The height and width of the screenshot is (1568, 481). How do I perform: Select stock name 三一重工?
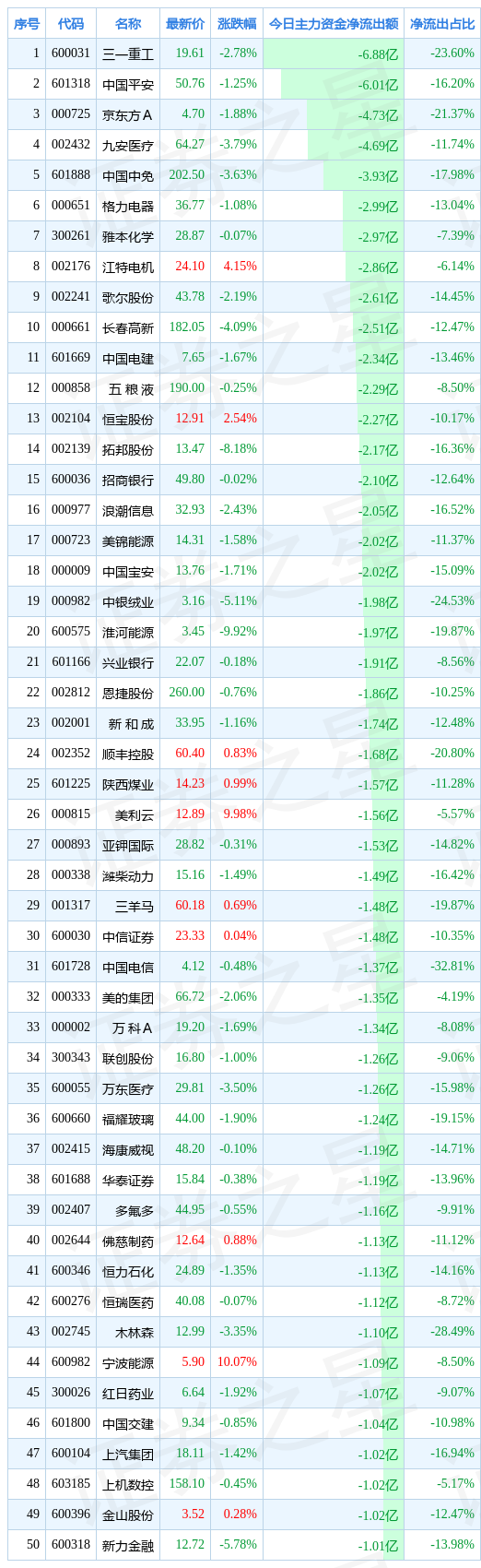[128, 53]
